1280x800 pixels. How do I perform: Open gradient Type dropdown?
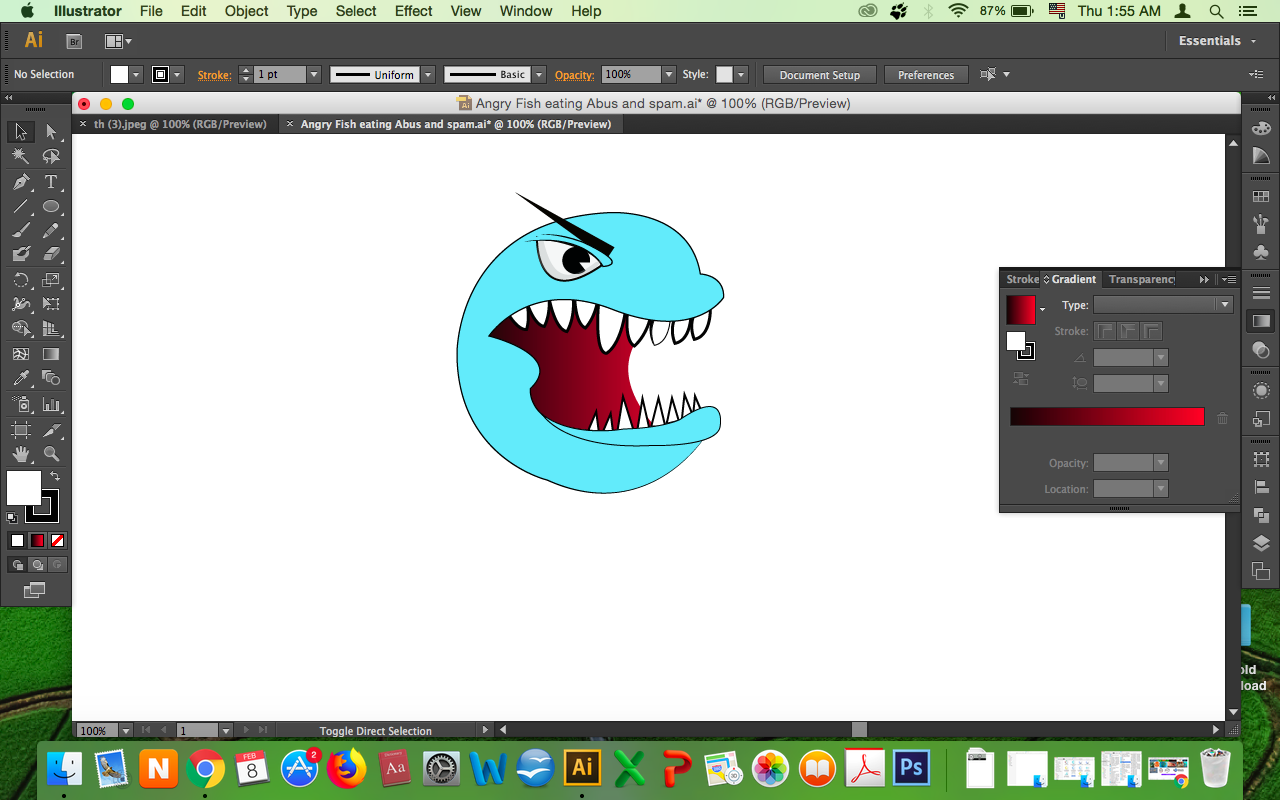1163,305
